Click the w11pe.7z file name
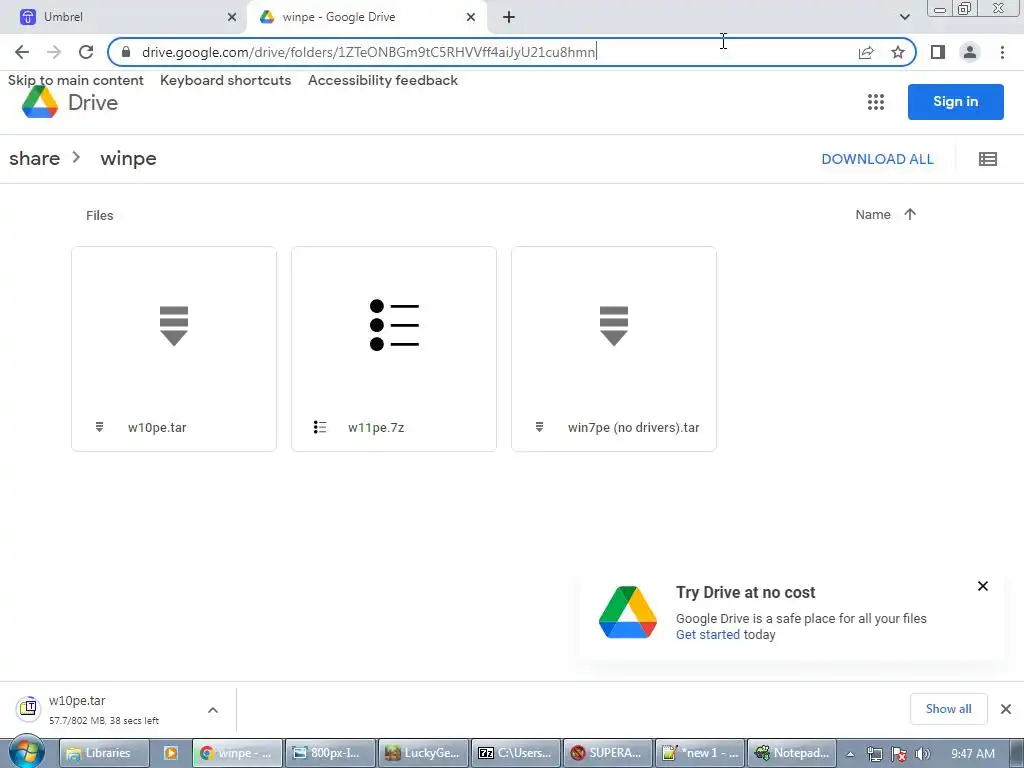The image size is (1024, 768). 376,428
